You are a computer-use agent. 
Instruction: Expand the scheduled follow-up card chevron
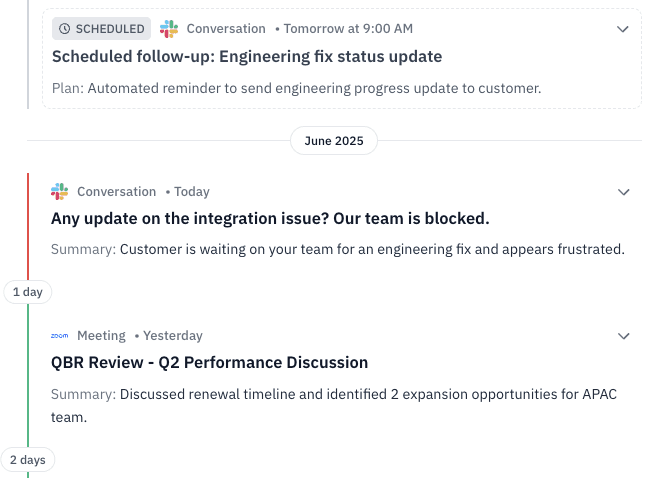624,29
